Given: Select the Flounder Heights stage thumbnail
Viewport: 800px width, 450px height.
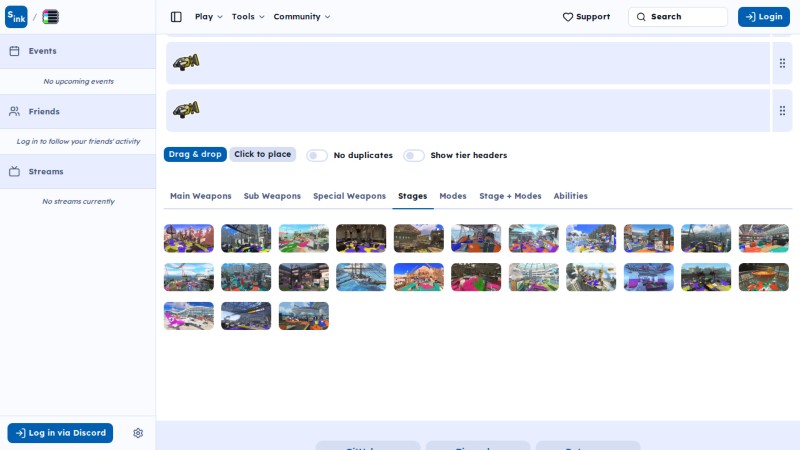Looking at the screenshot, I should click(x=246, y=277).
